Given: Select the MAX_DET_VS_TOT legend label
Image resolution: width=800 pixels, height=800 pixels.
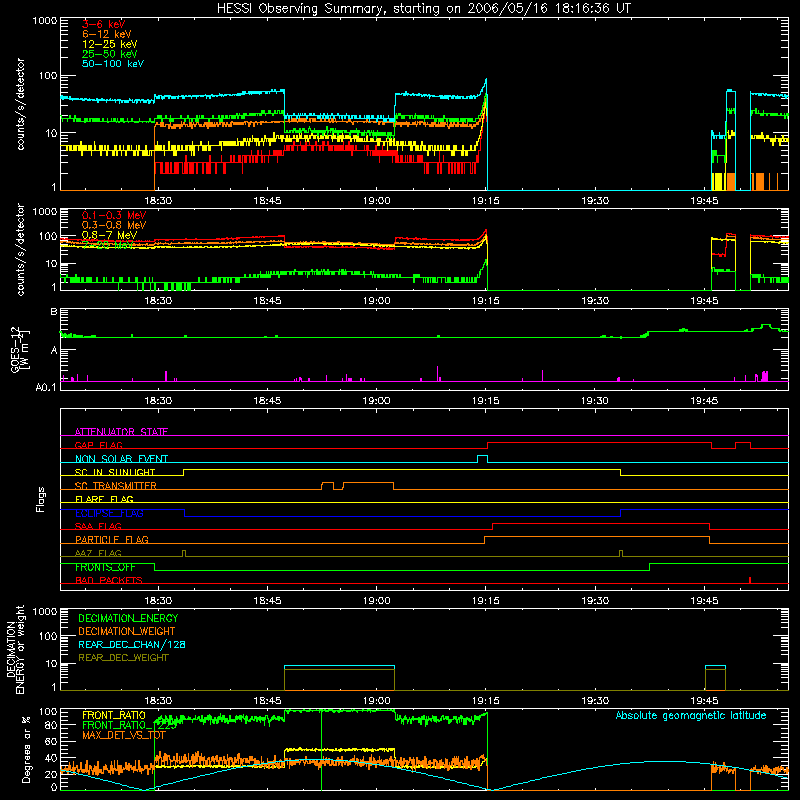Looking at the screenshot, I should (x=124, y=735).
